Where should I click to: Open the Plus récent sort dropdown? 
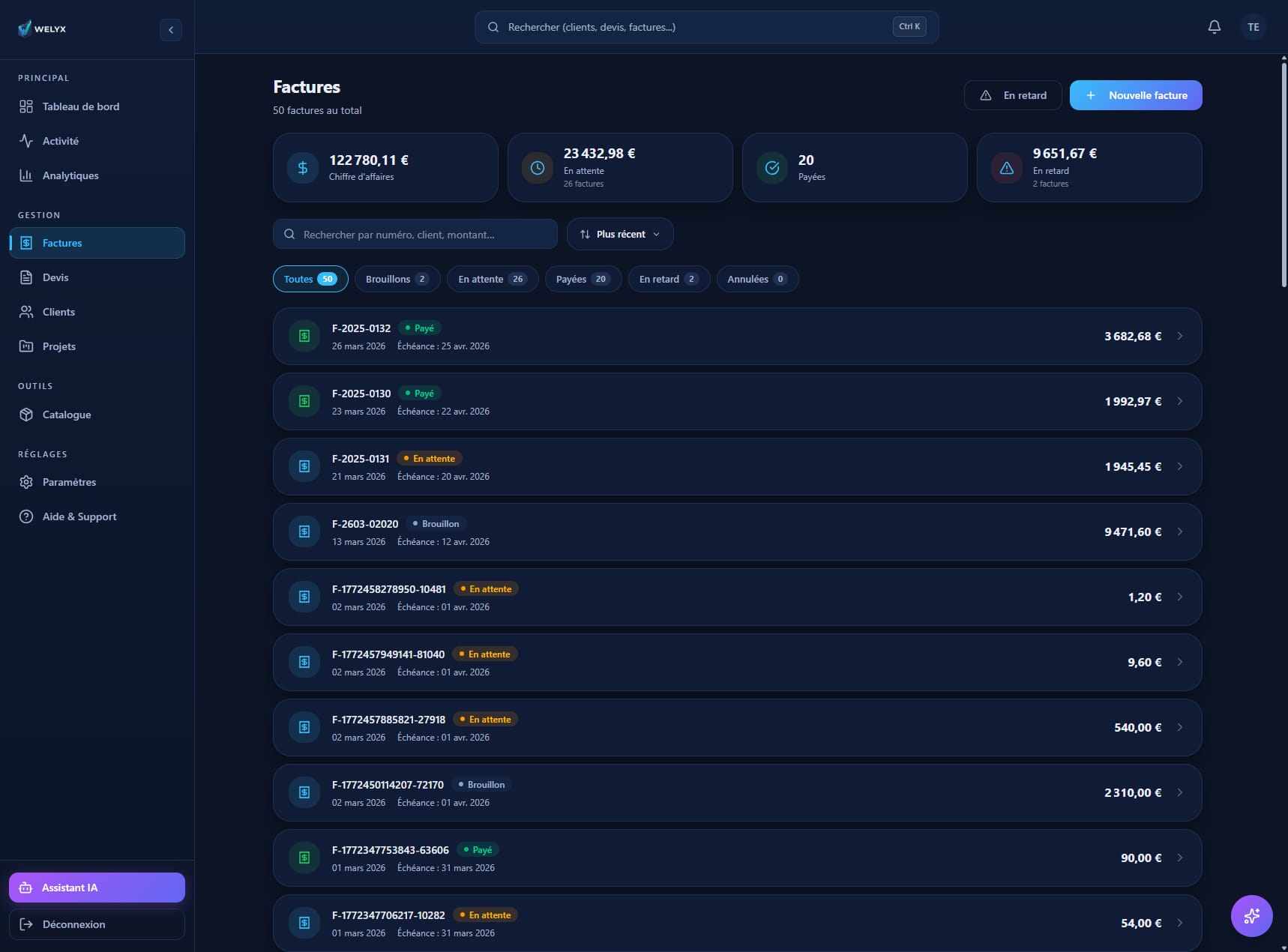point(620,235)
